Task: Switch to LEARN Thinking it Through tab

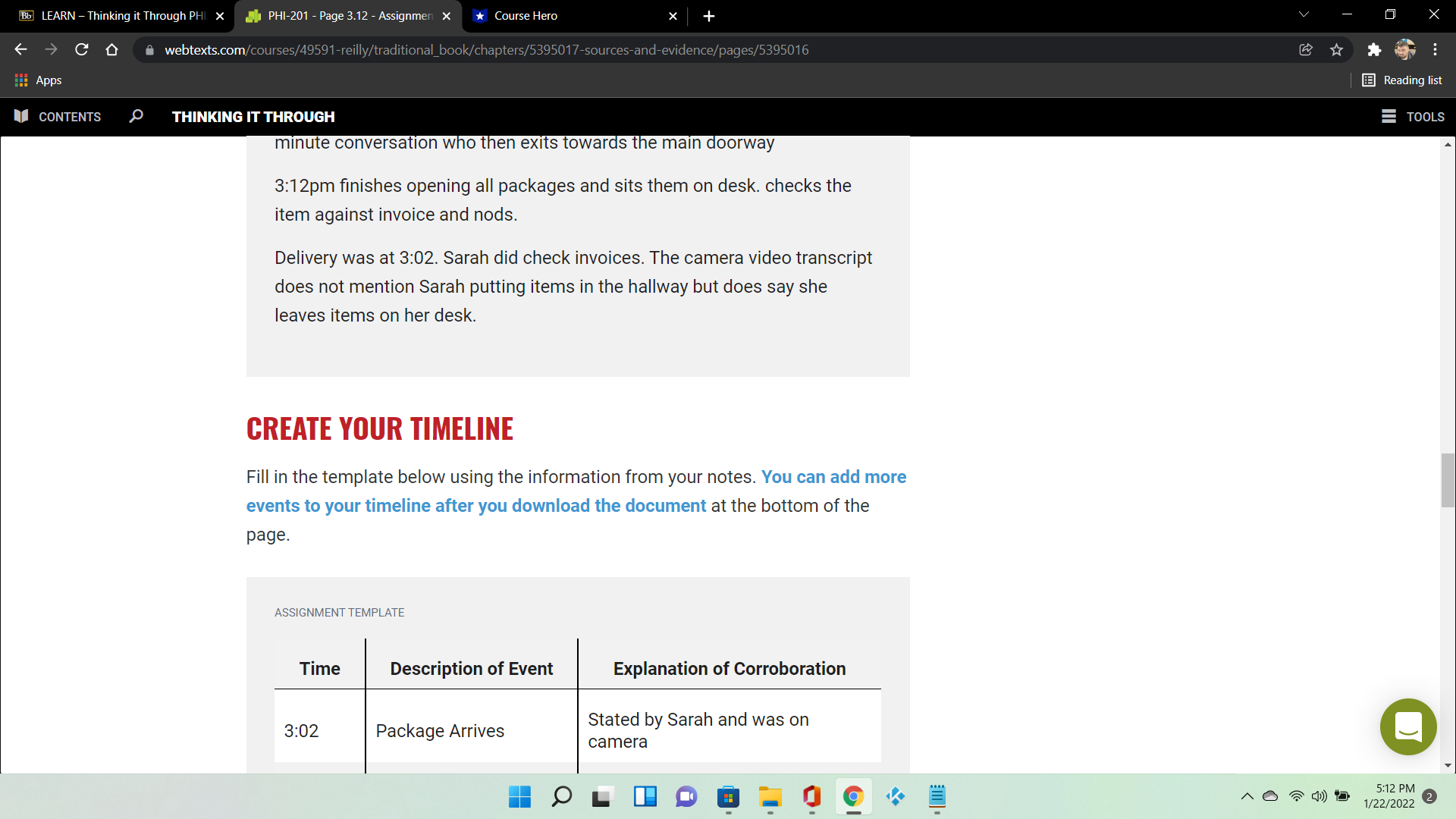Action: coord(121,16)
